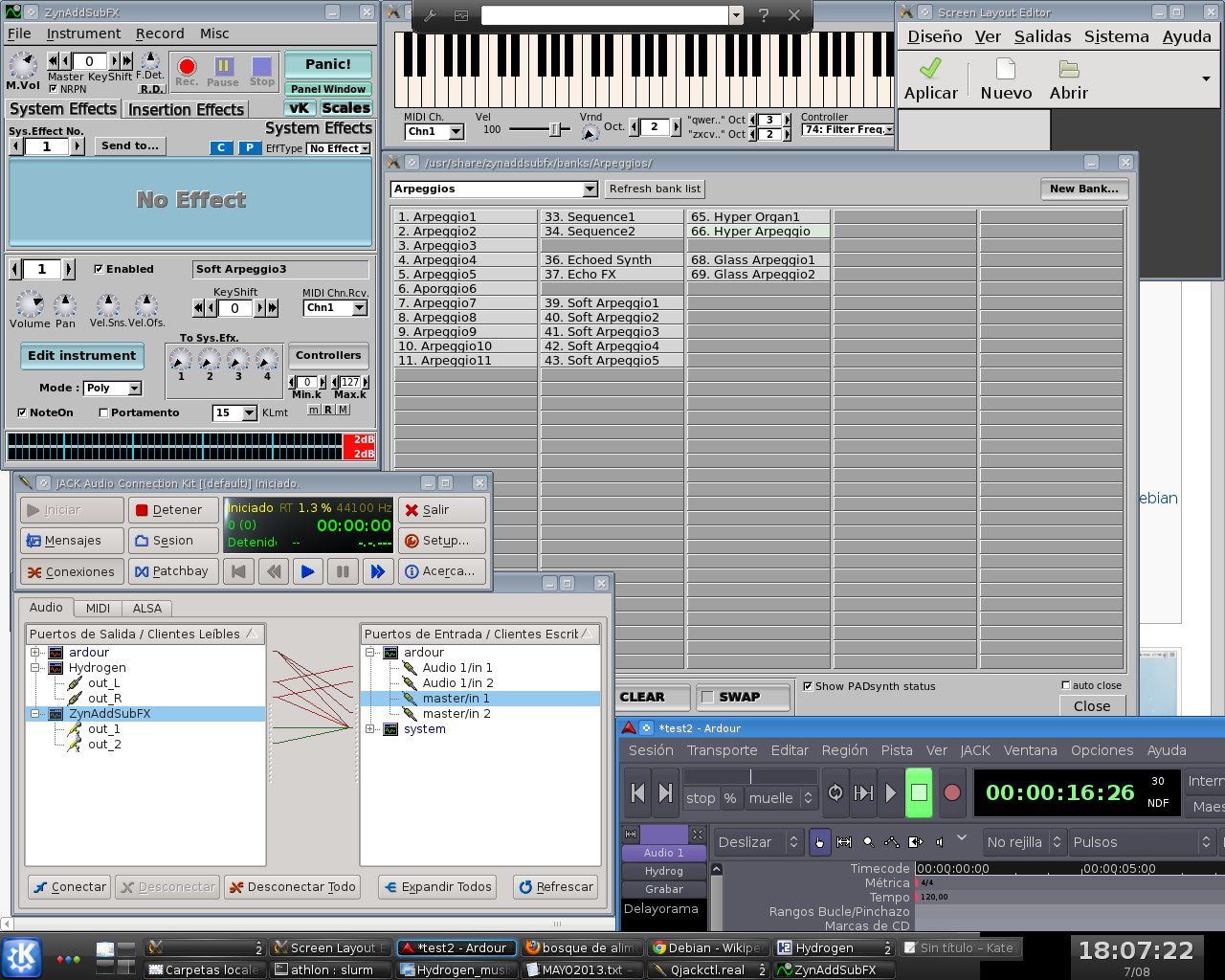Enable the Portamento checkbox
The height and width of the screenshot is (980, 1225).
tap(103, 412)
